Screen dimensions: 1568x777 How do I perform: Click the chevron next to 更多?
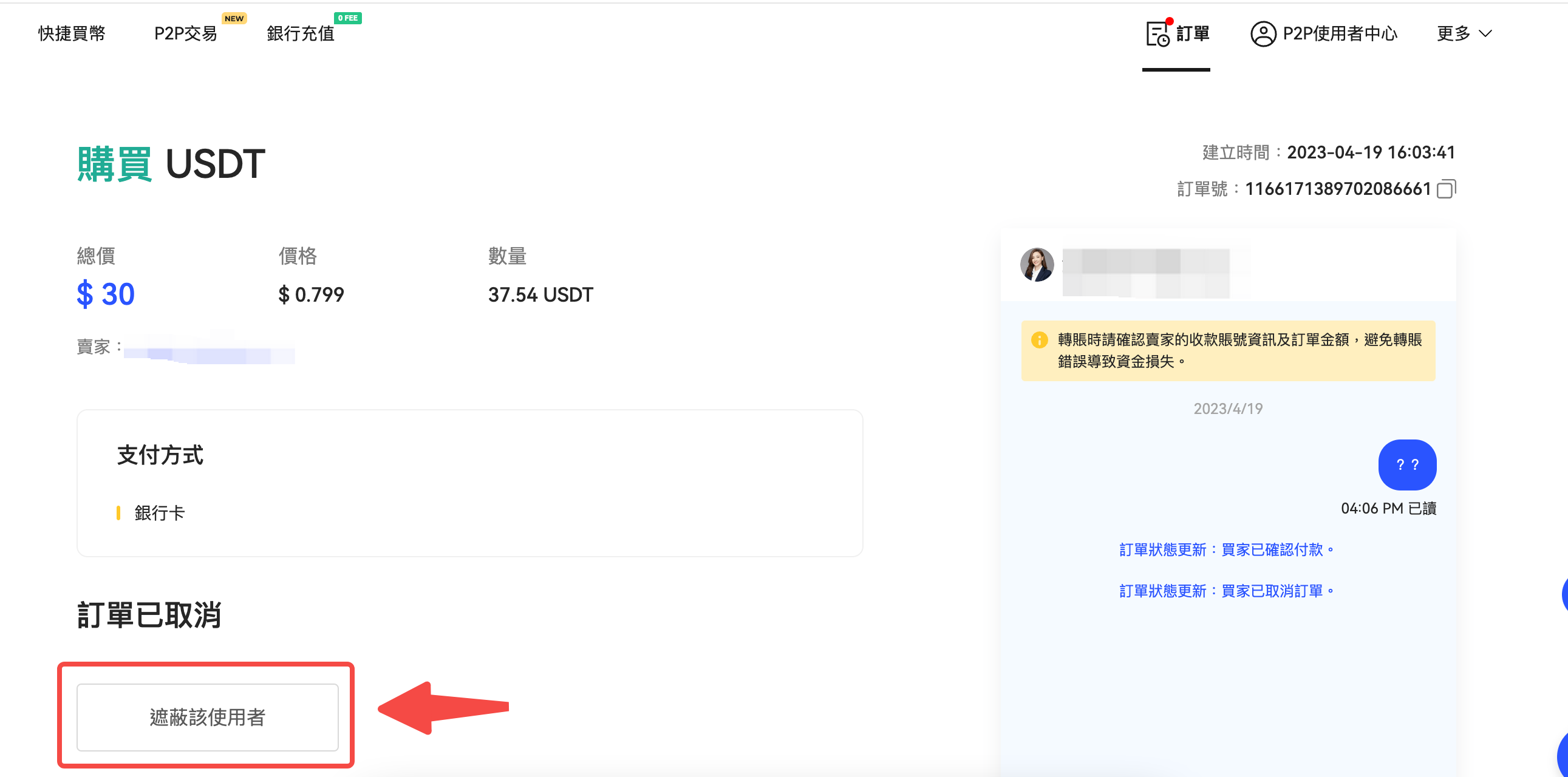[1486, 33]
